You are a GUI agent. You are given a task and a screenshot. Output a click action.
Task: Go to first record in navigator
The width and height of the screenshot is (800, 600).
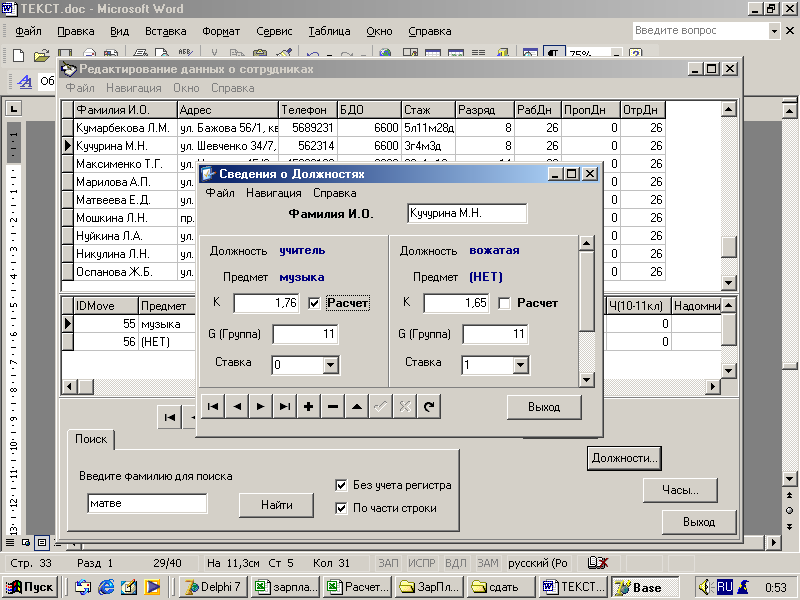click(212, 407)
